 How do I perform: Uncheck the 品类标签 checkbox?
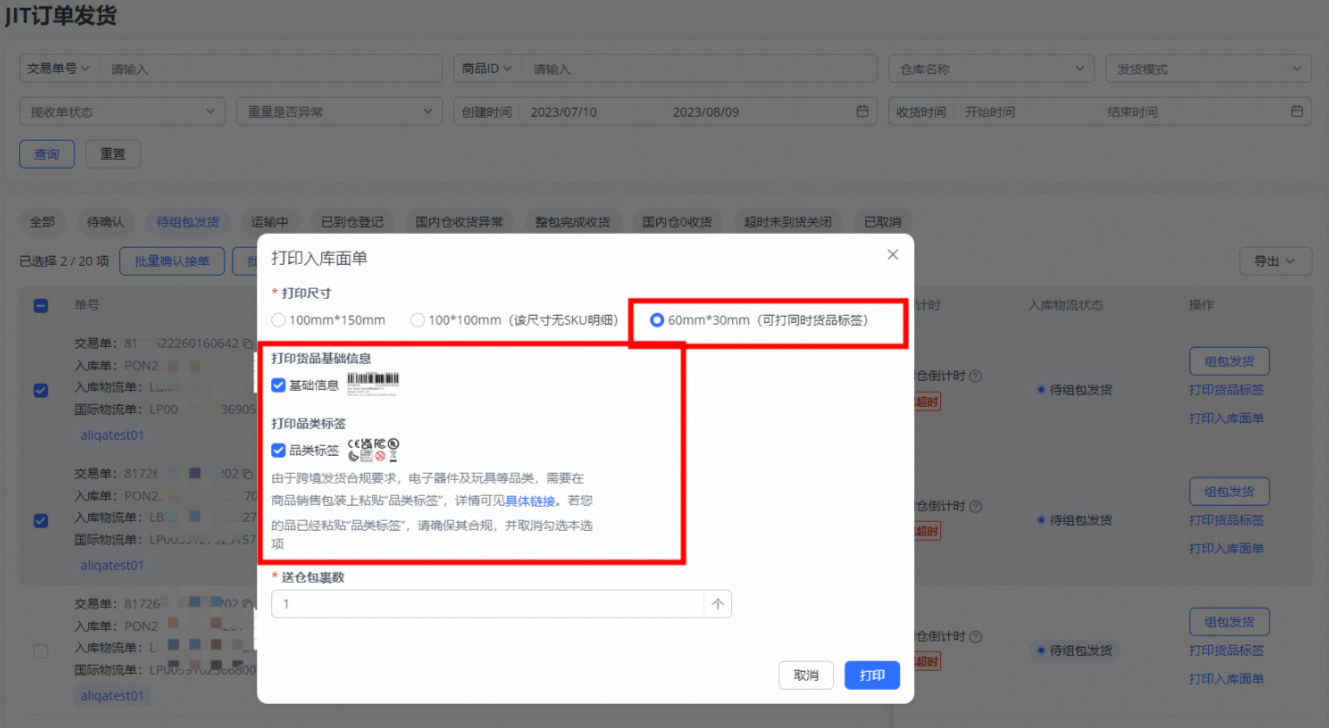[279, 451]
